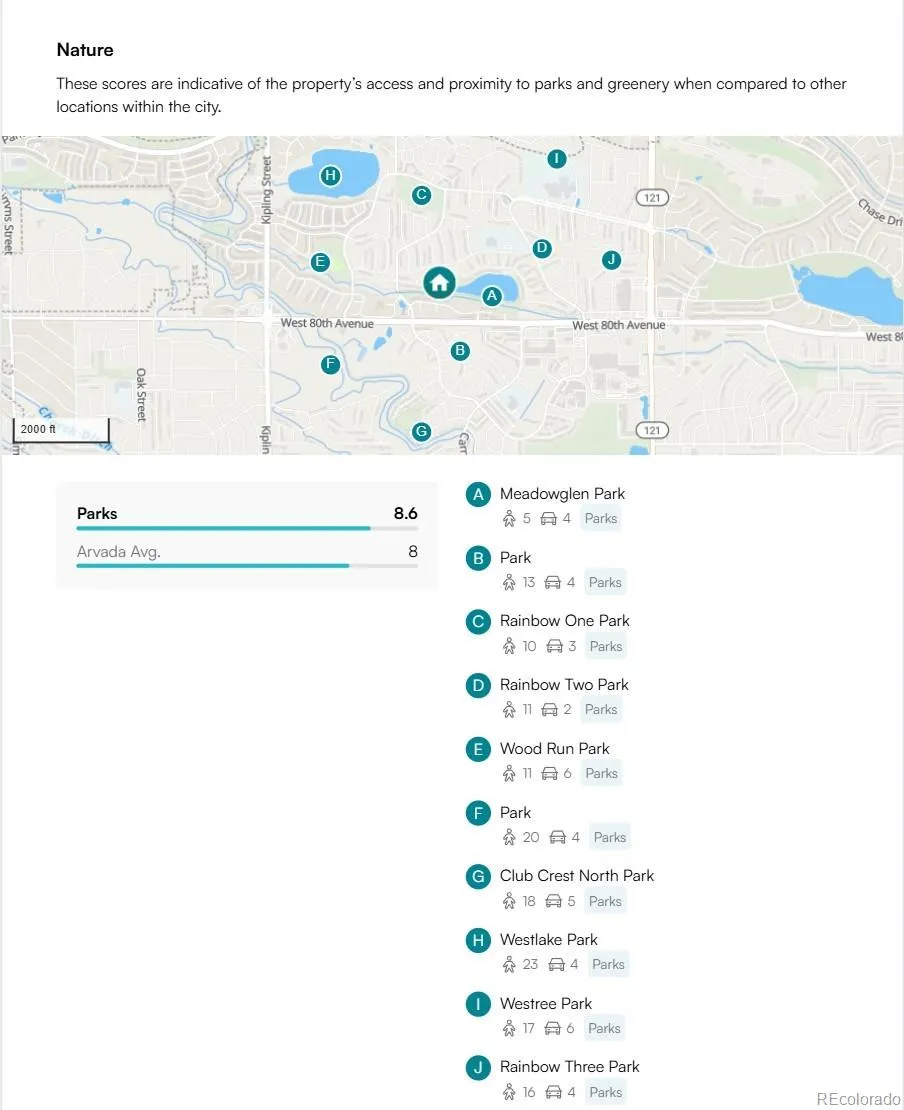Screen dimensions: 904x1110
Task: Click map marker B south of 80th Avenue
Action: (x=460, y=350)
